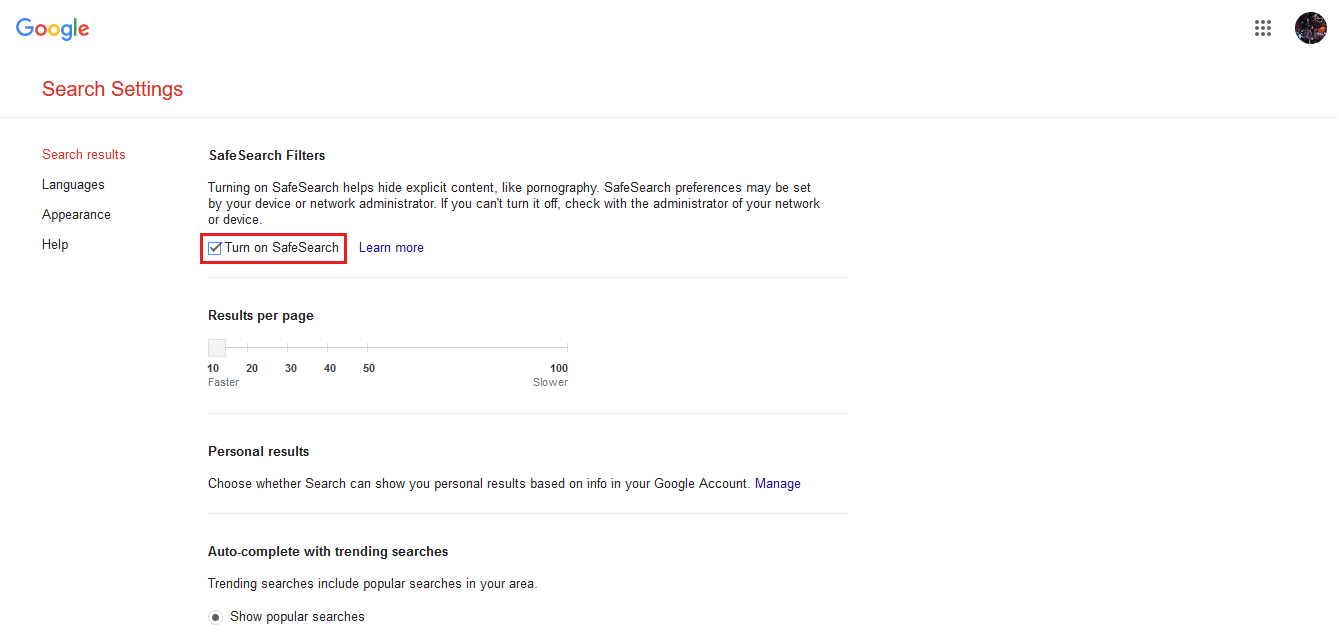Switch to the Appearance settings section
The width and height of the screenshot is (1339, 635).
[76, 215]
